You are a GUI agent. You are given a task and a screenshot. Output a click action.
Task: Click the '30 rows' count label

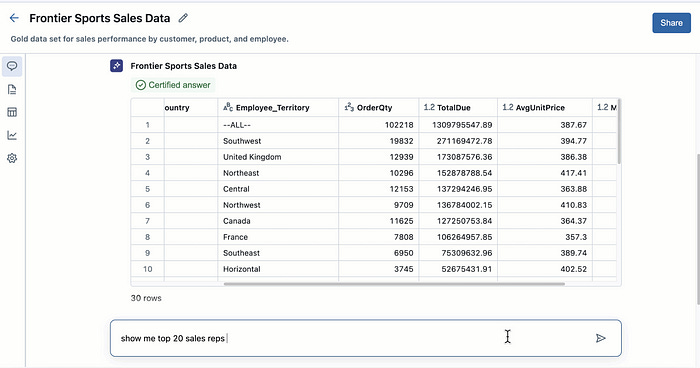point(146,298)
